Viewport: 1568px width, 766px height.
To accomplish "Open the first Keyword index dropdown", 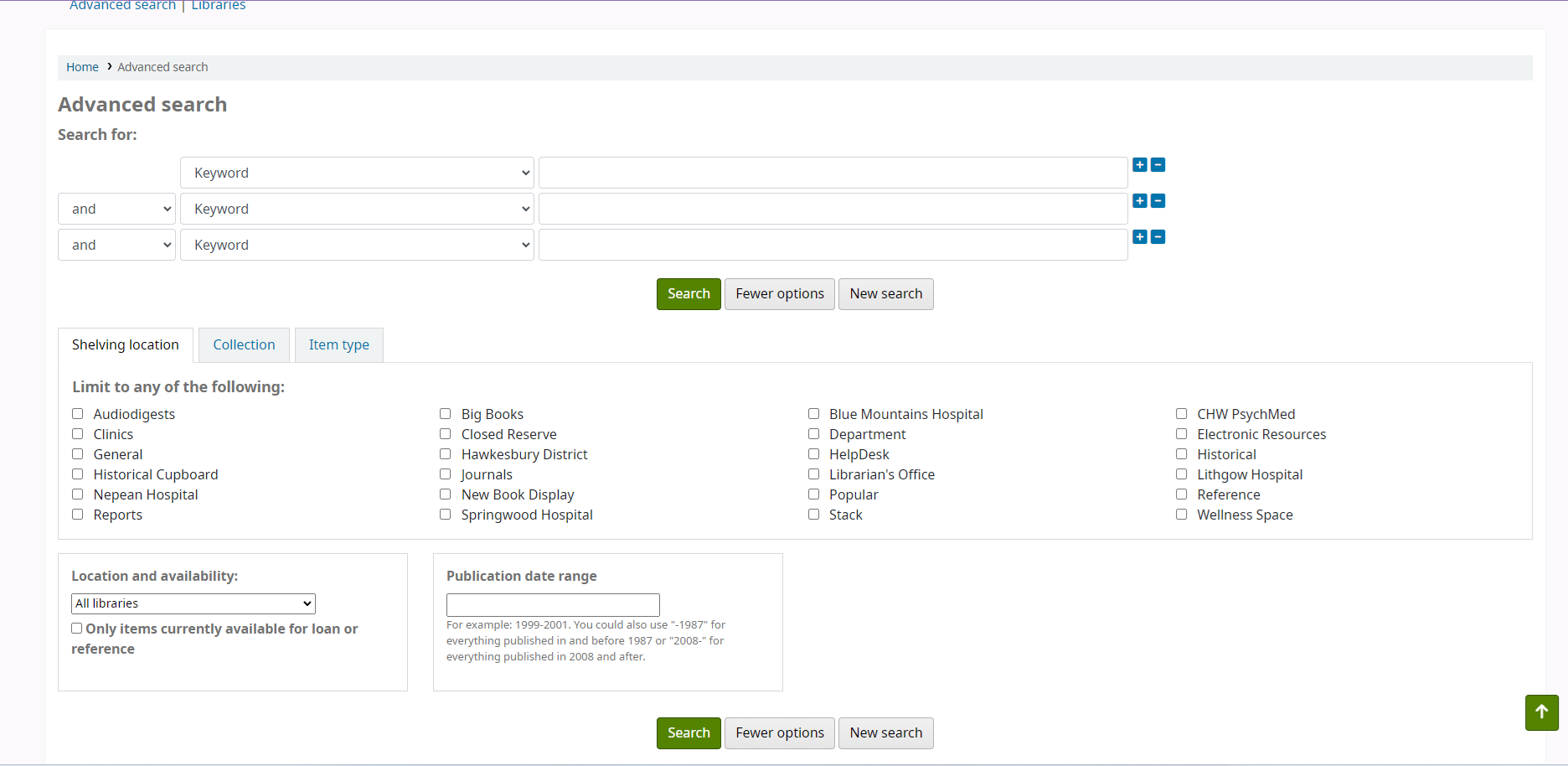I will pyautogui.click(x=357, y=173).
